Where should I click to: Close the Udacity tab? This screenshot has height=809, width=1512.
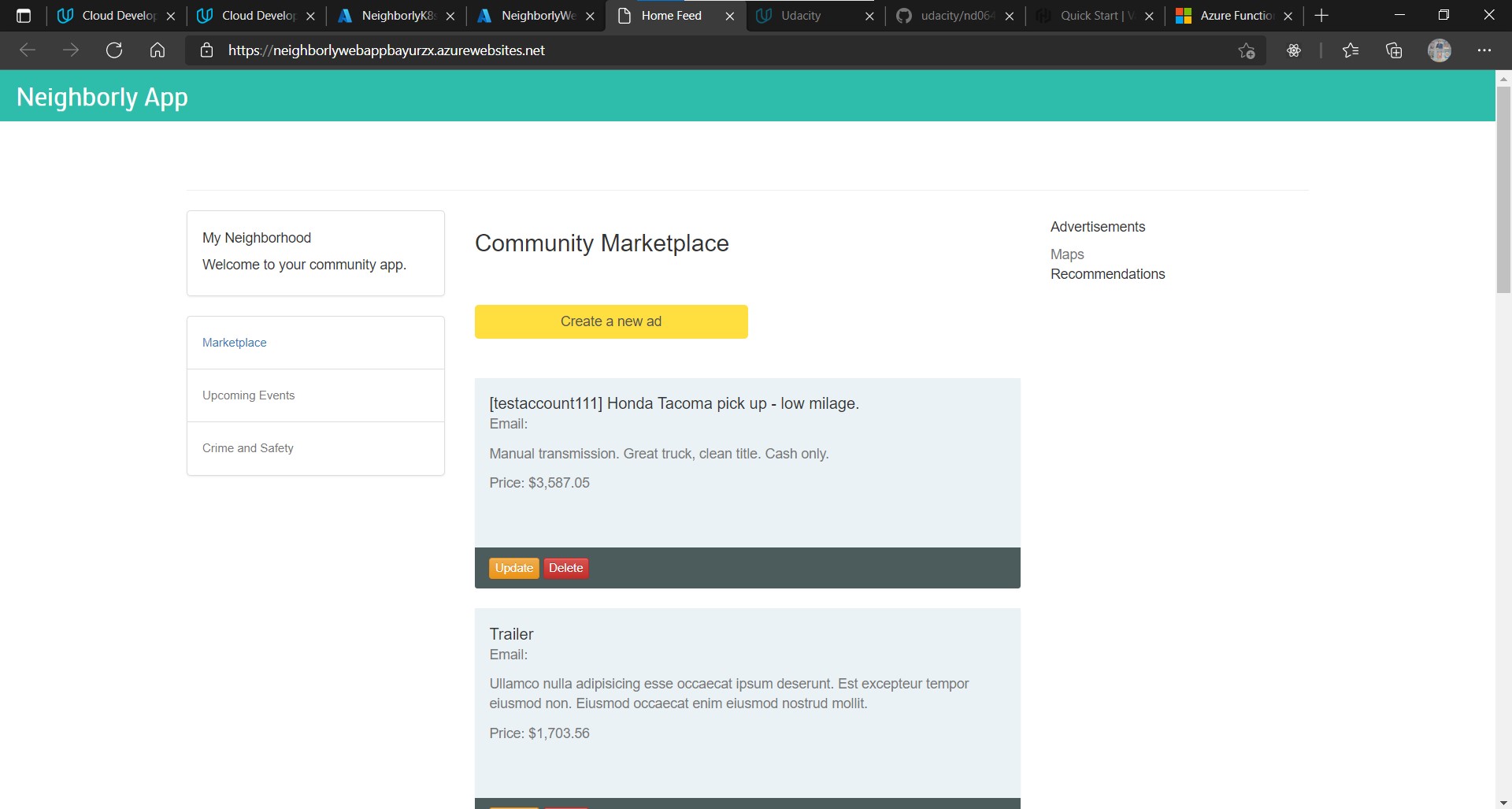pos(869,16)
